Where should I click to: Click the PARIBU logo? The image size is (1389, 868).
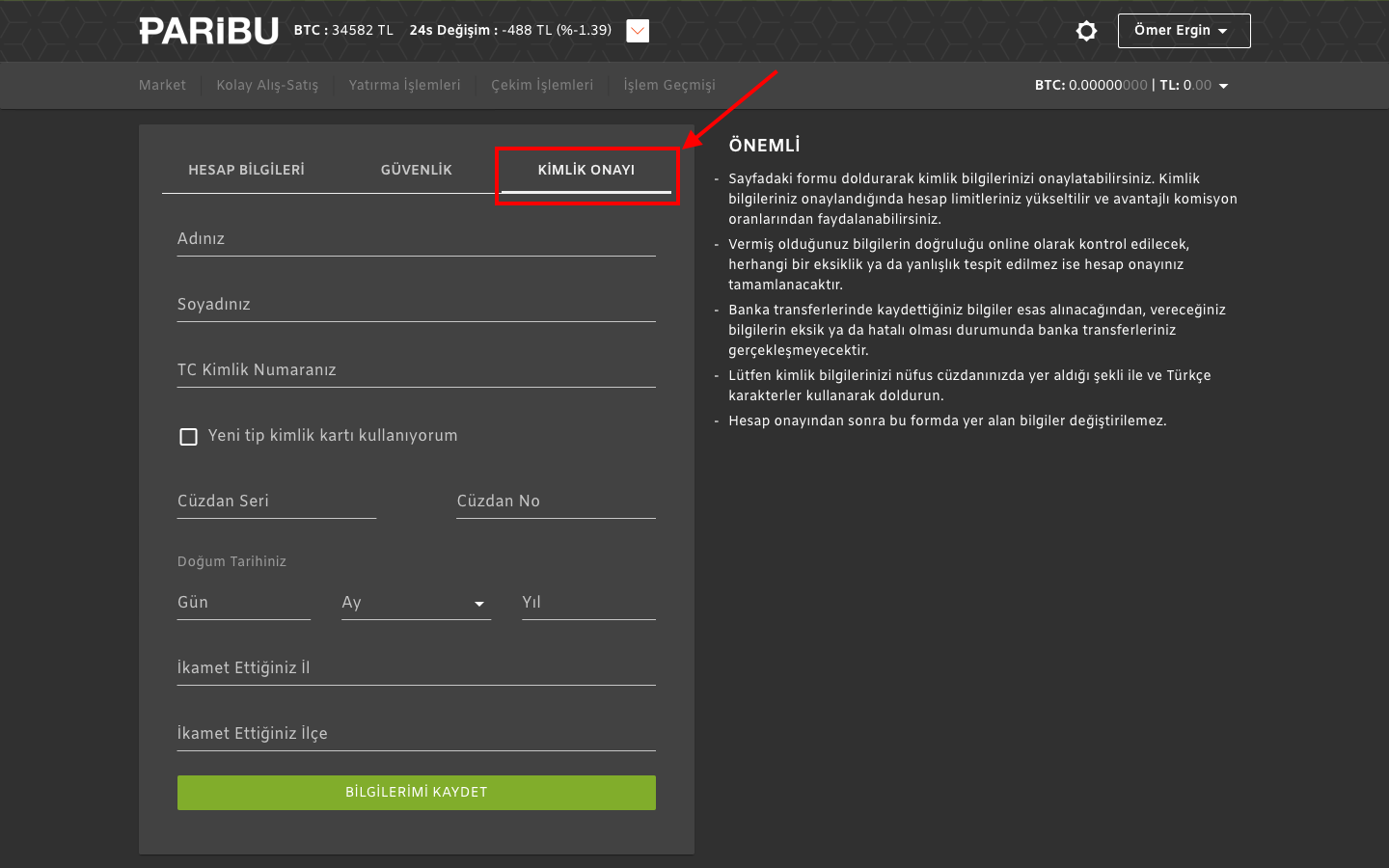(x=208, y=30)
